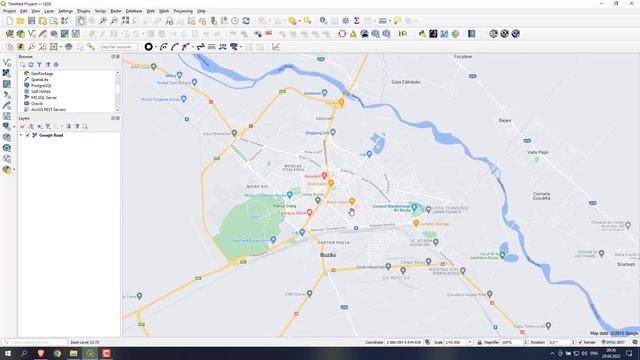The width and height of the screenshot is (640, 360).
Task: Click Filter Legend by Map Content icon
Action: click(x=48, y=127)
